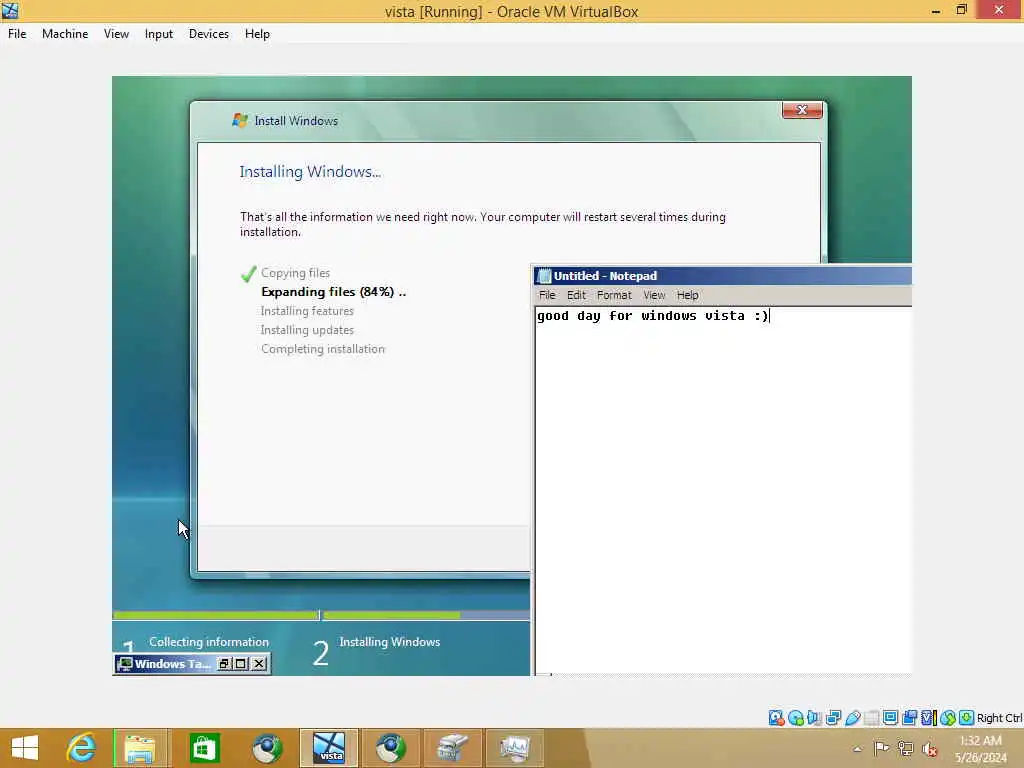
Task: Click the Collecting information progress bar segment
Action: pos(216,615)
